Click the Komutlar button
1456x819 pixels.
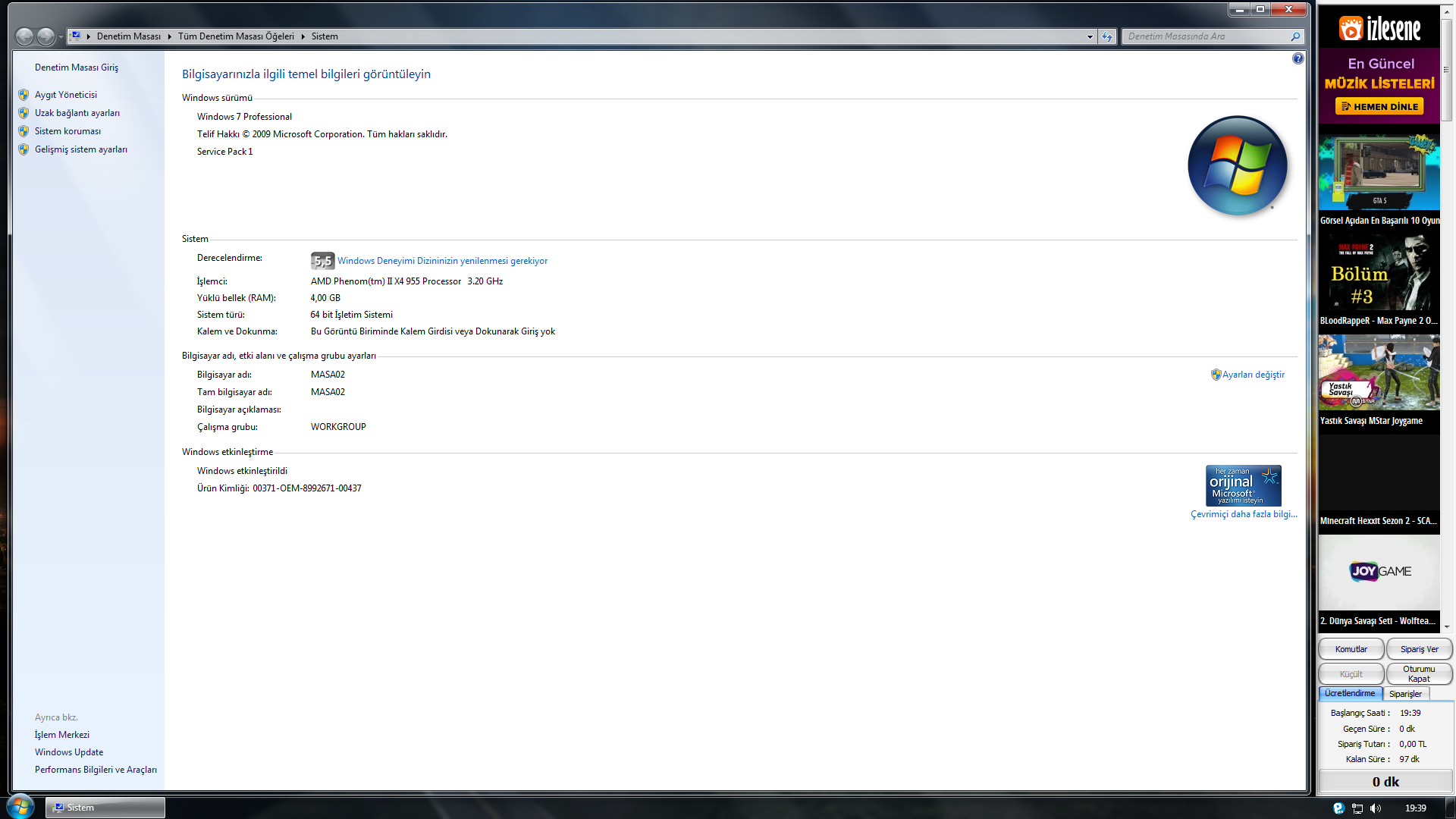click(x=1351, y=649)
